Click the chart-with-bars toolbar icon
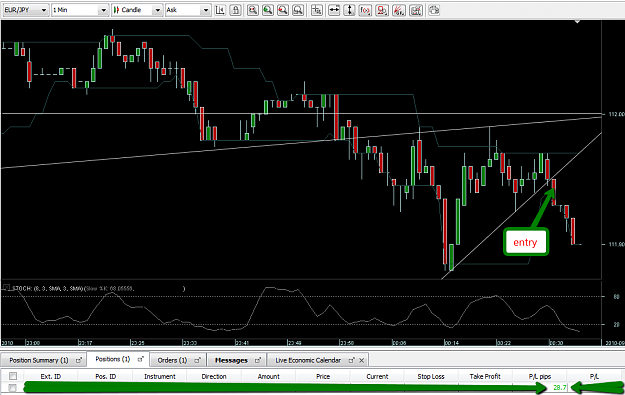This screenshot has height=395, width=625. 416,10
